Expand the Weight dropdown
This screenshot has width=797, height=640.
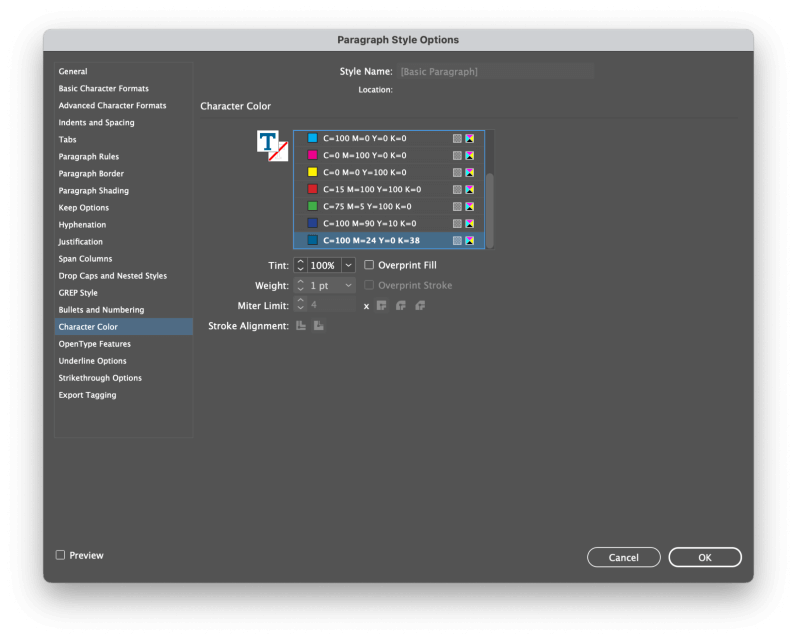tap(348, 285)
